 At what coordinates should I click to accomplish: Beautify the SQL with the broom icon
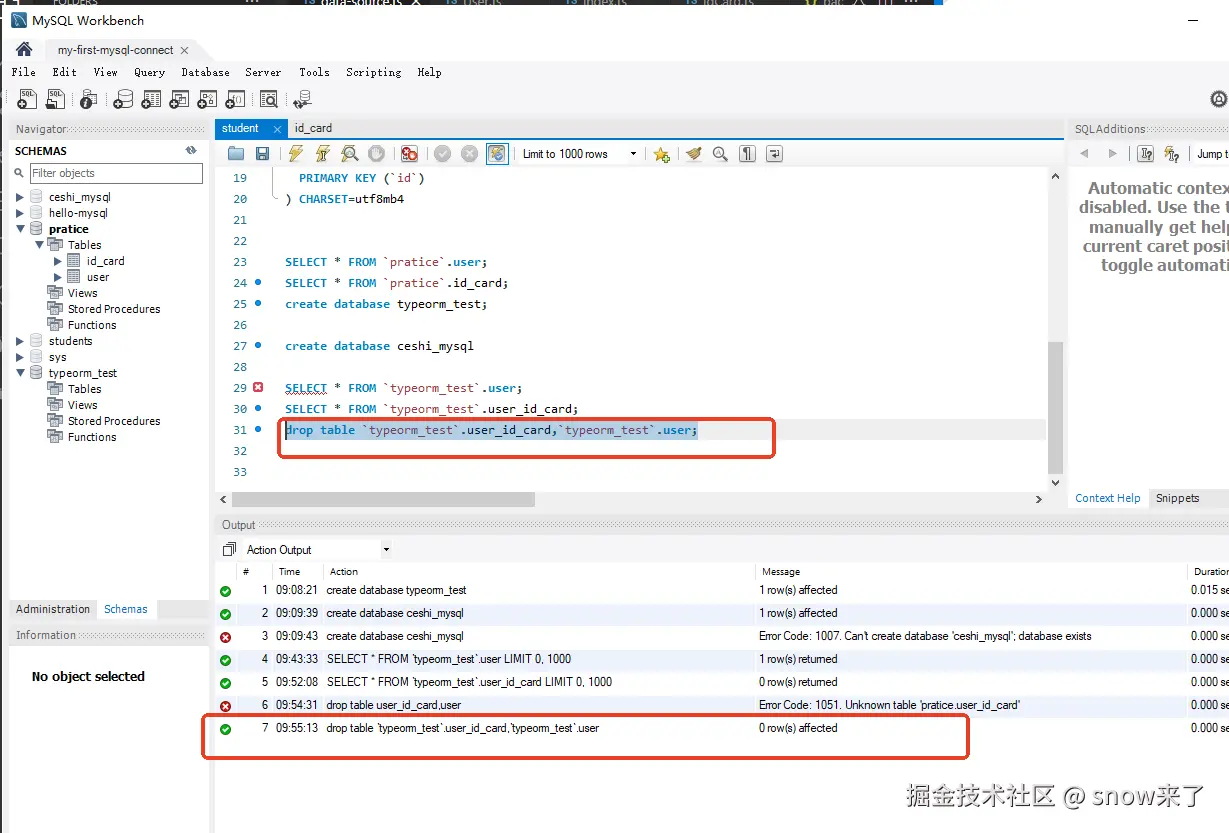[693, 153]
